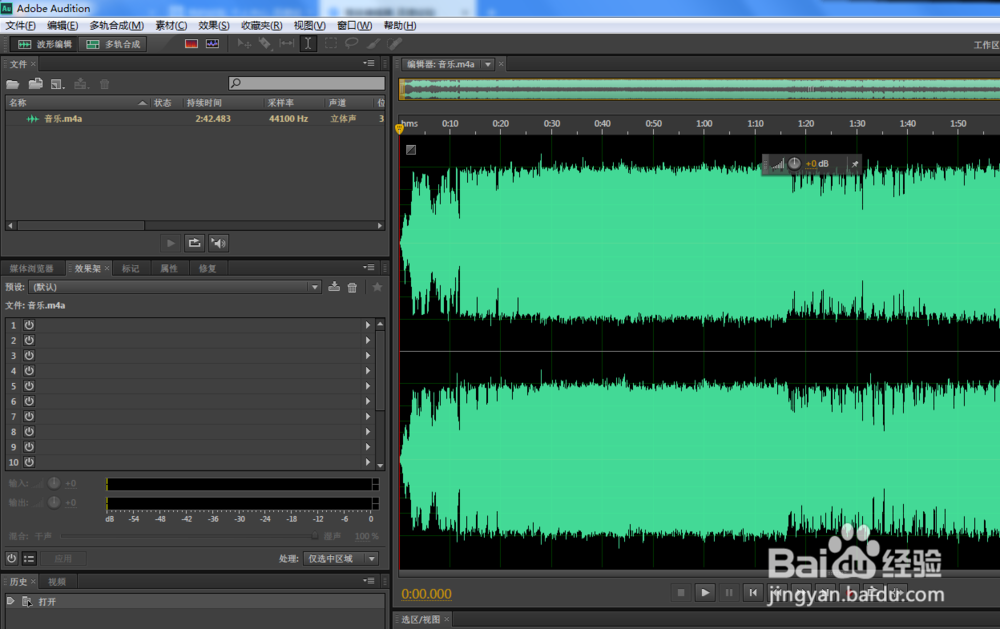This screenshot has width=1000, height=629.
Task: Open the 编辑(E) menu
Action: coord(62,26)
